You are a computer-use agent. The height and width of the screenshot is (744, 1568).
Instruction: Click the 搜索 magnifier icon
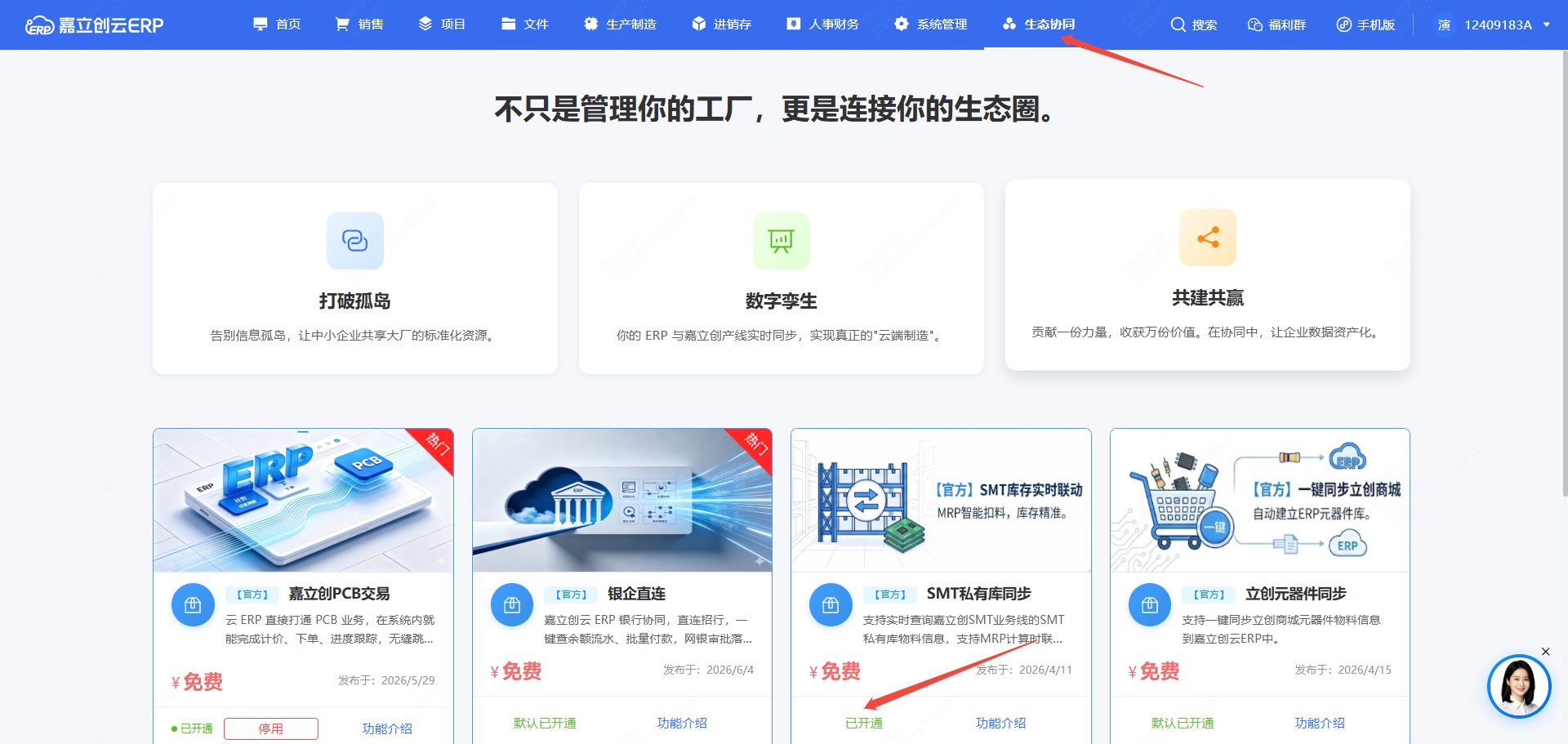coord(1178,25)
